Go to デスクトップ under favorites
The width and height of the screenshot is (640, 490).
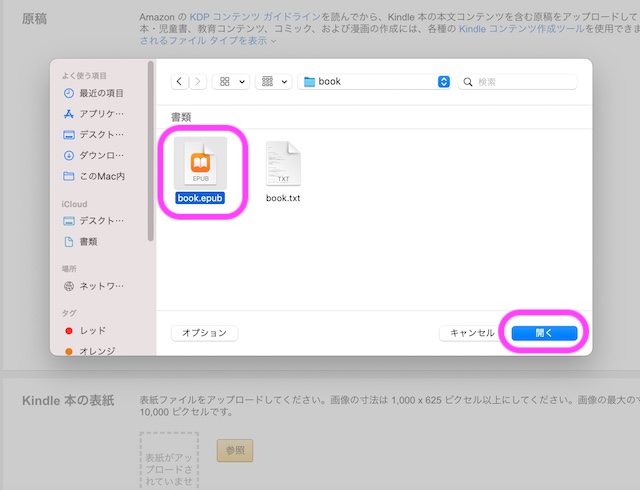[x=100, y=135]
